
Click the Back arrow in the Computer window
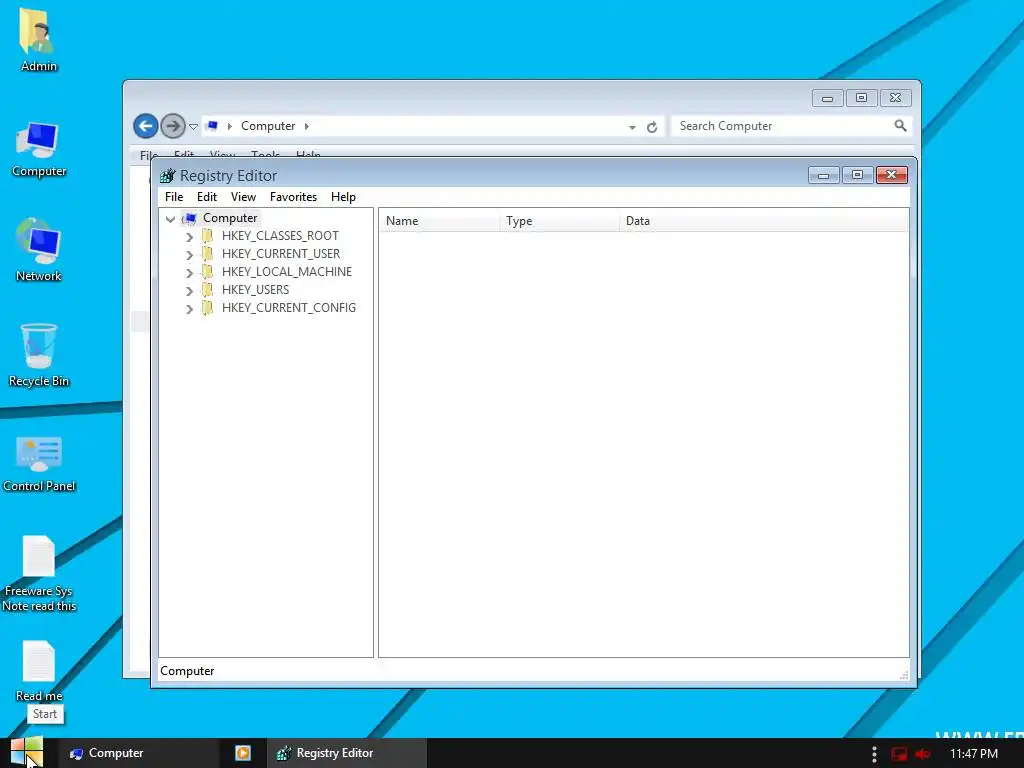tap(146, 126)
